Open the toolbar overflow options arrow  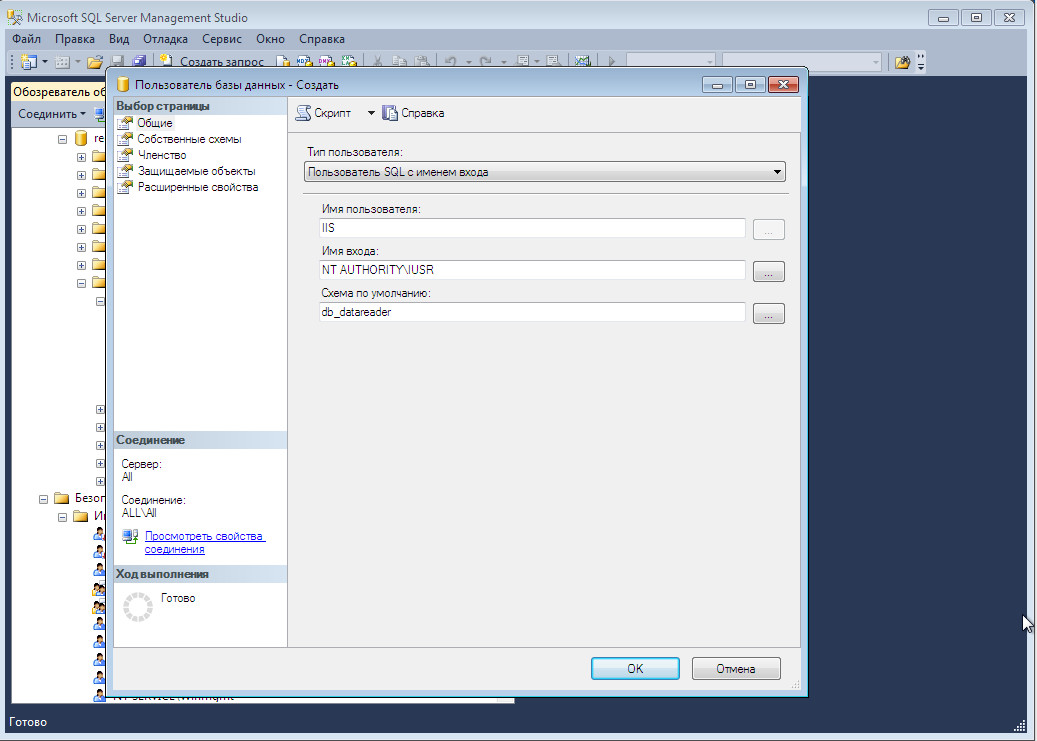click(921, 63)
